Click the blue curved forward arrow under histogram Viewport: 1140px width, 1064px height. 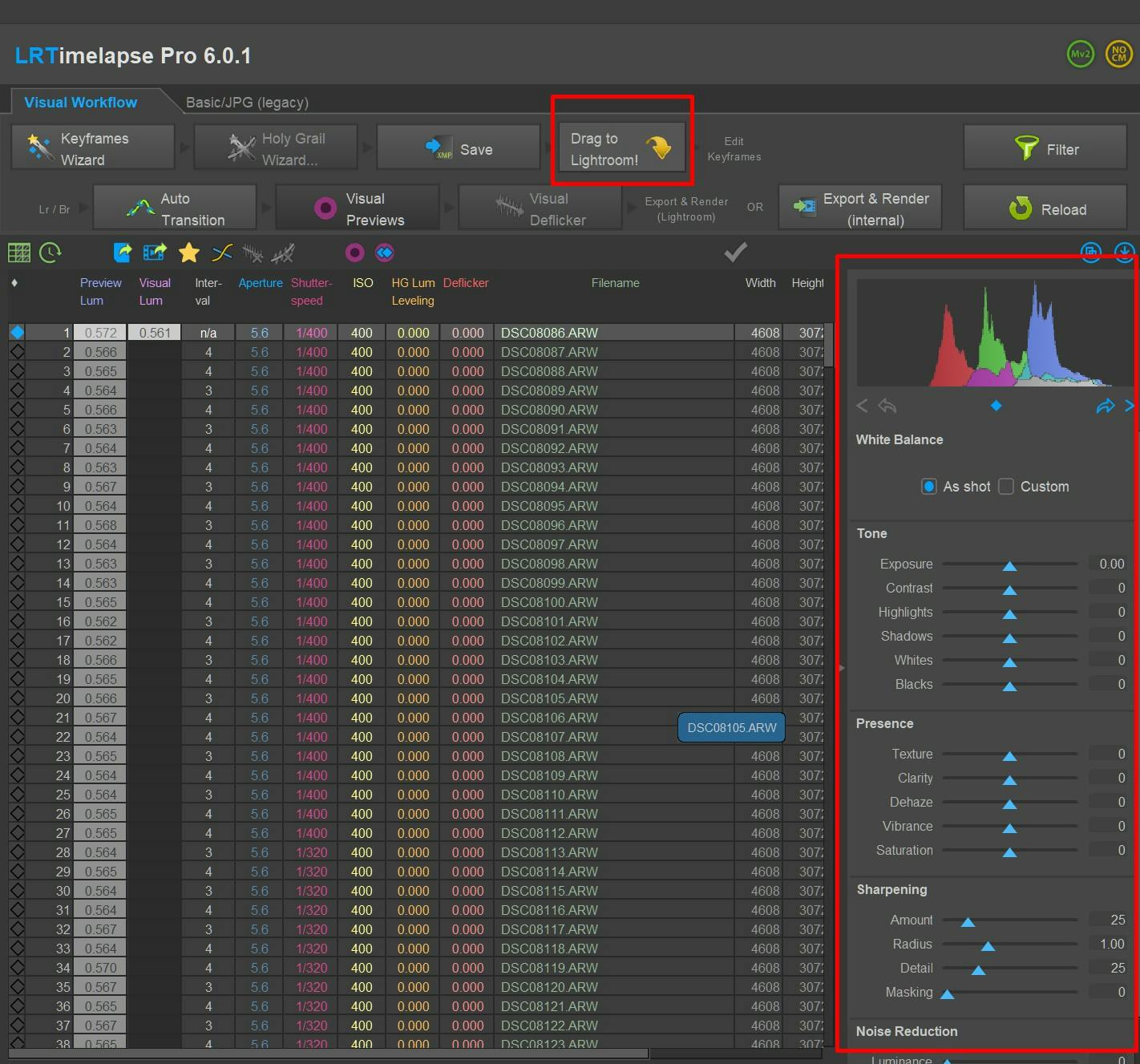(x=1106, y=406)
